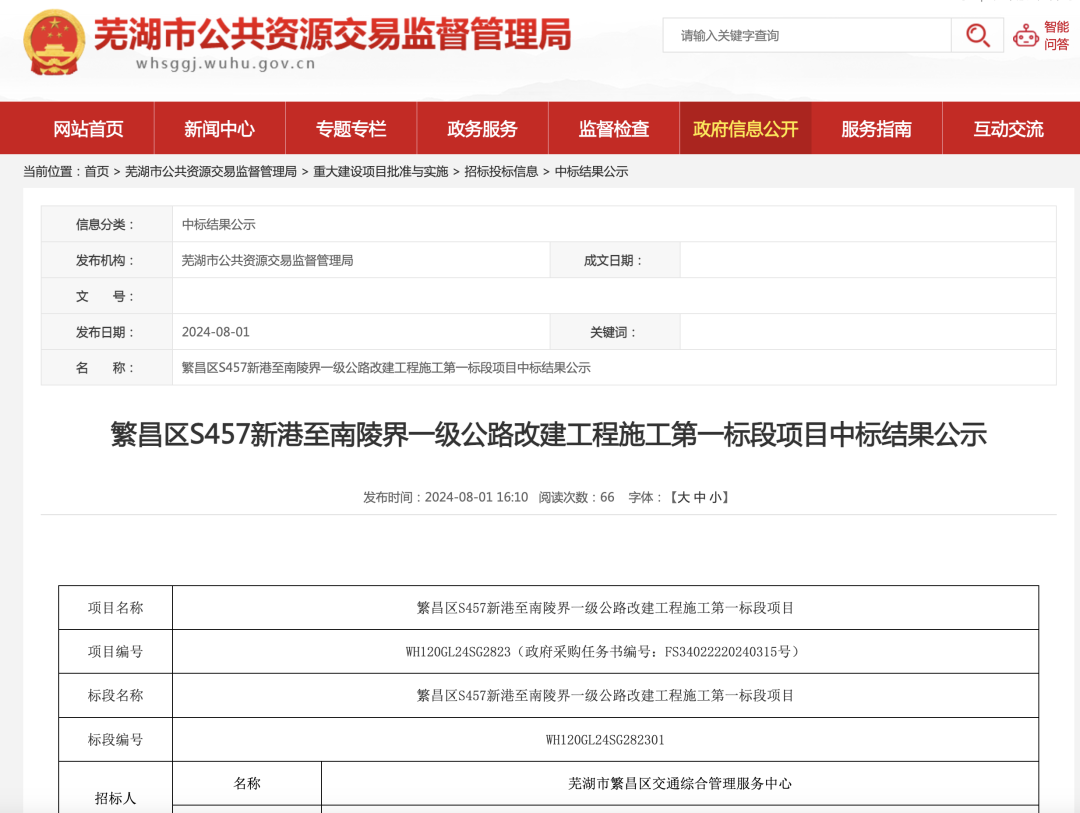Click the 项目编号 row header cell
This screenshot has height=813, width=1080.
(115, 652)
